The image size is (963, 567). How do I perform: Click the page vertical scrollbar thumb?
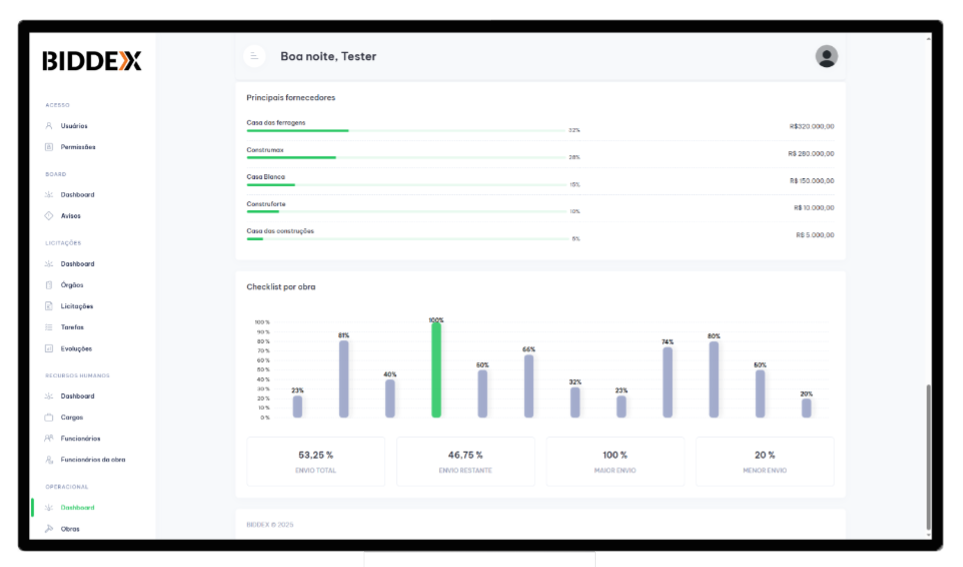click(928, 456)
